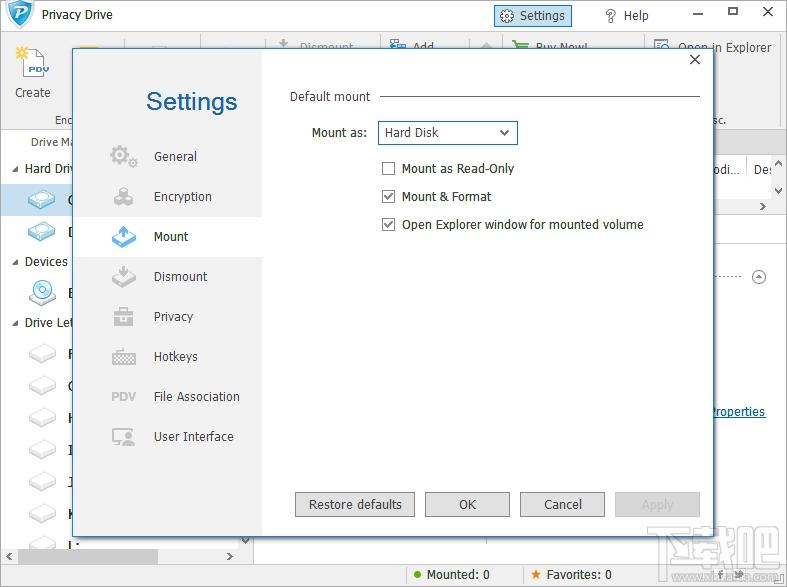
Task: Toggle Open Explorer window for mounted volume
Action: click(388, 225)
